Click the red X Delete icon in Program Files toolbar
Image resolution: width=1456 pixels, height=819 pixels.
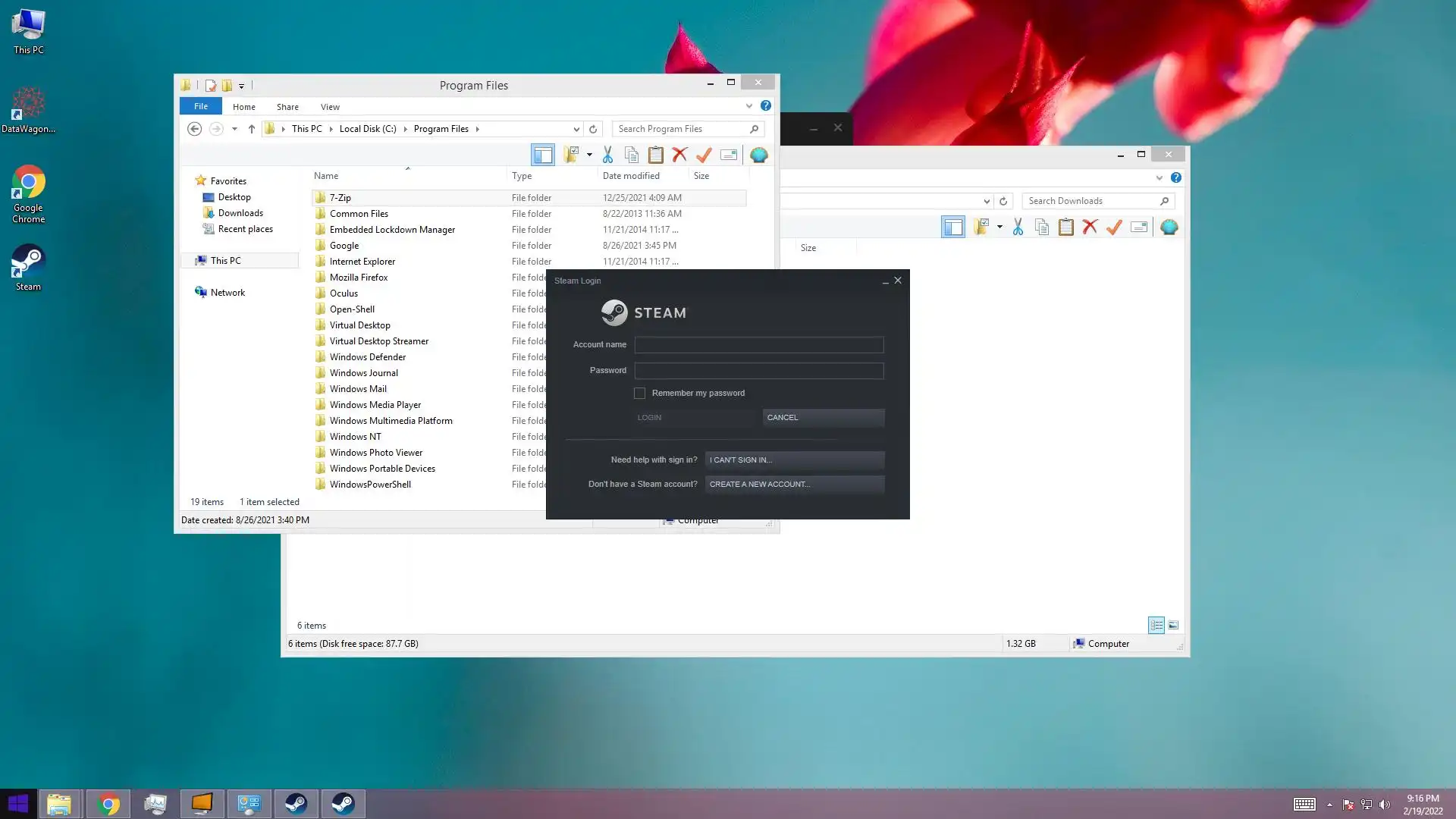680,155
